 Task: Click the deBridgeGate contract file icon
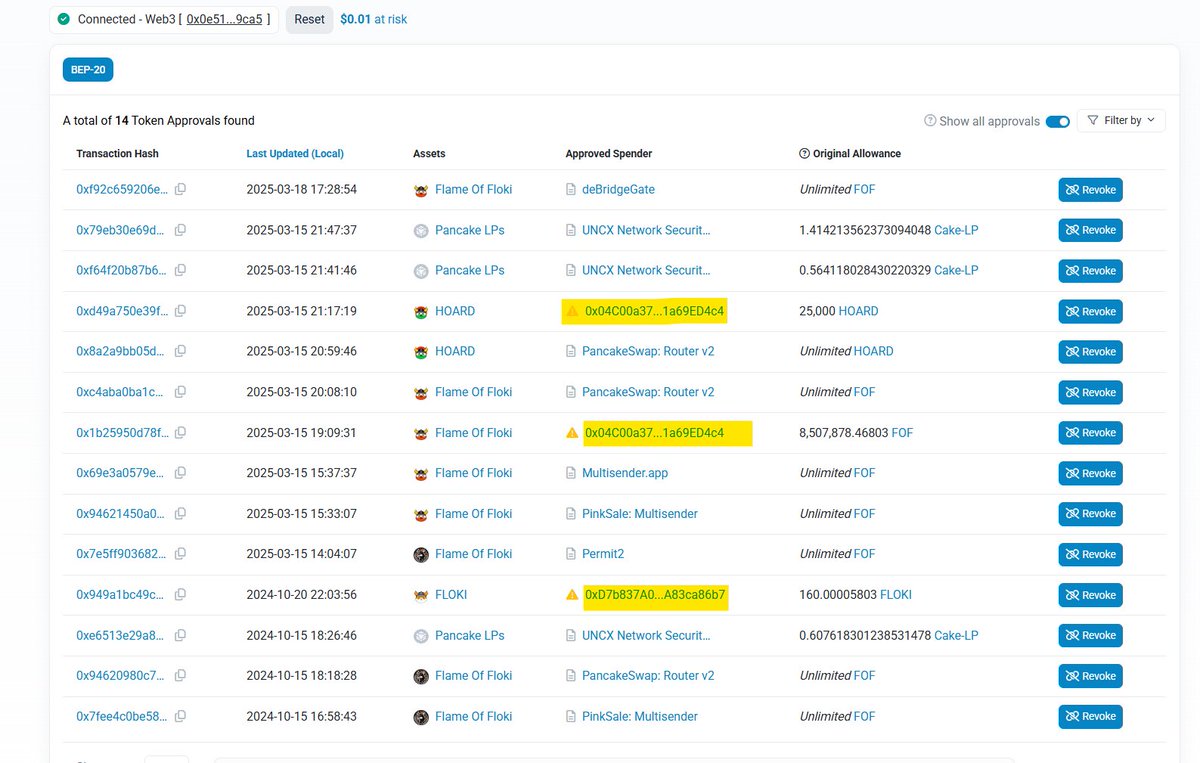pos(571,189)
